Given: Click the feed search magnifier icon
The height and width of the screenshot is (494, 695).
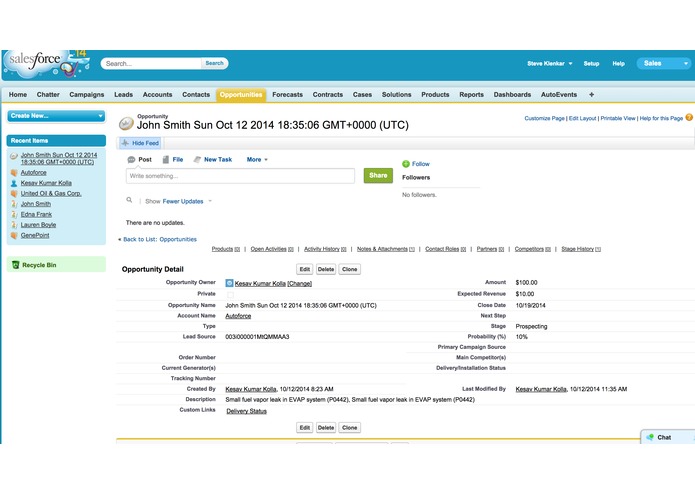Looking at the screenshot, I should (x=129, y=200).
